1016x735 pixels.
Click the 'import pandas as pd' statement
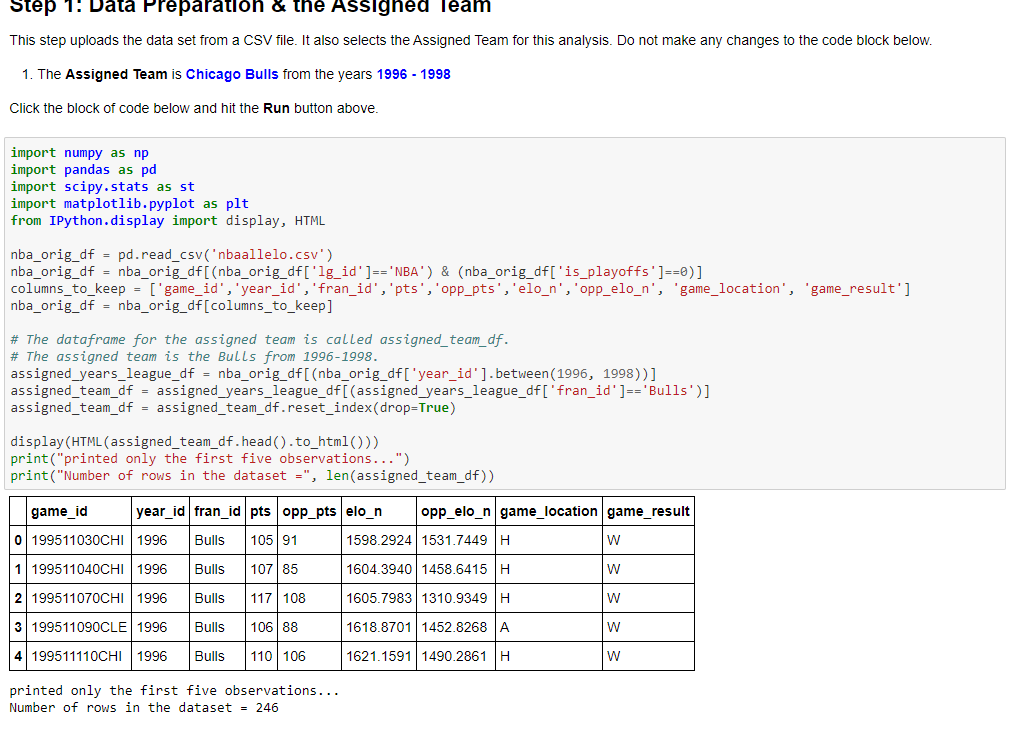79,169
